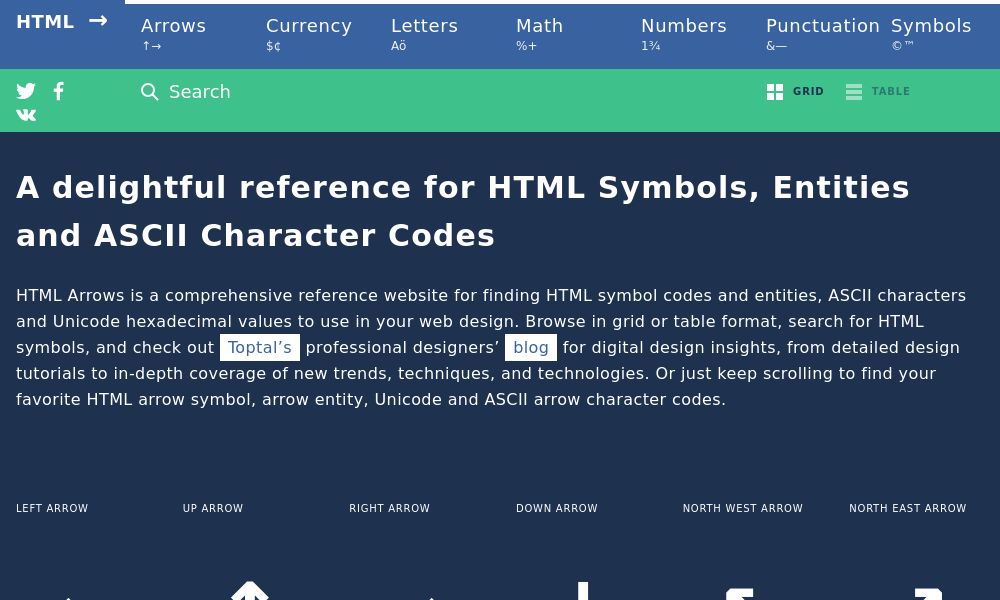Click the grid layout icon next to GRID
Image resolution: width=1000 pixels, height=600 pixels.
775,91
